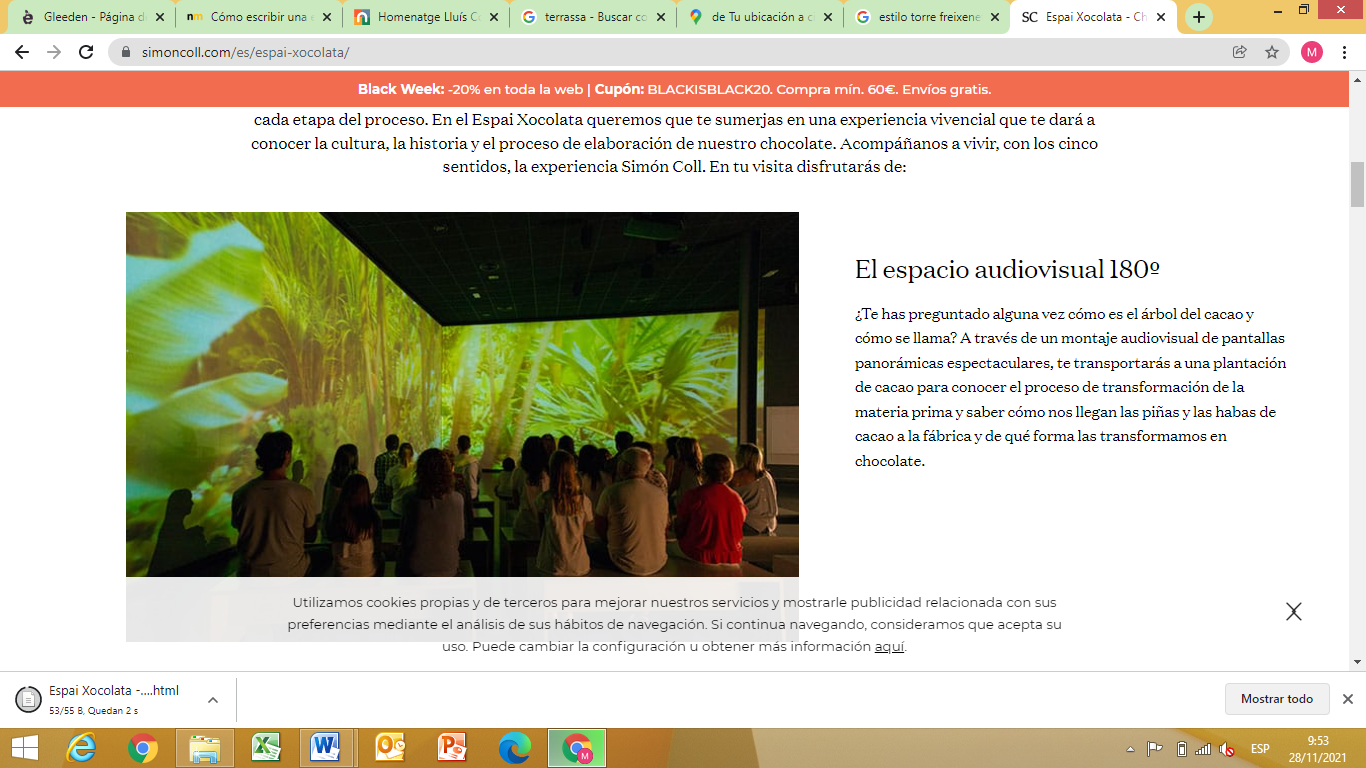The height and width of the screenshot is (768, 1366).
Task: Switch to the Gleeden tab
Action: pos(88,17)
